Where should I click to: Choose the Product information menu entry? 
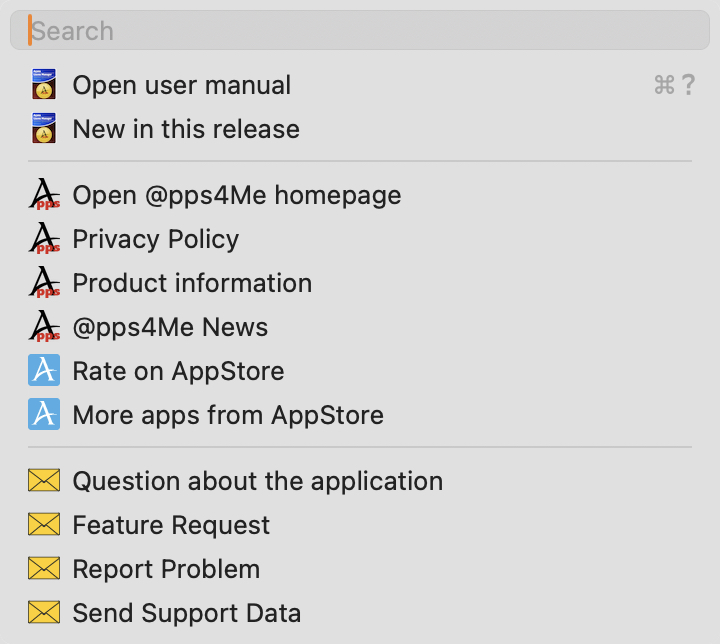[x=192, y=283]
